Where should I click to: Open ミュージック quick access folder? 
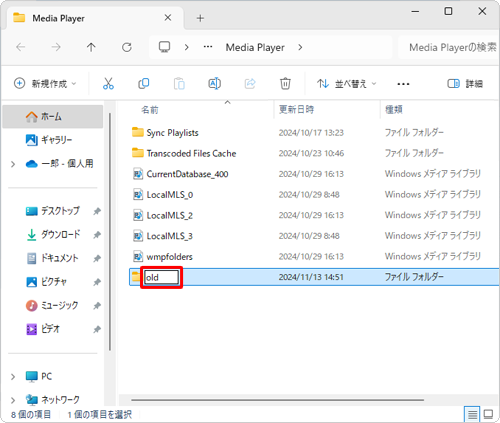(x=53, y=306)
